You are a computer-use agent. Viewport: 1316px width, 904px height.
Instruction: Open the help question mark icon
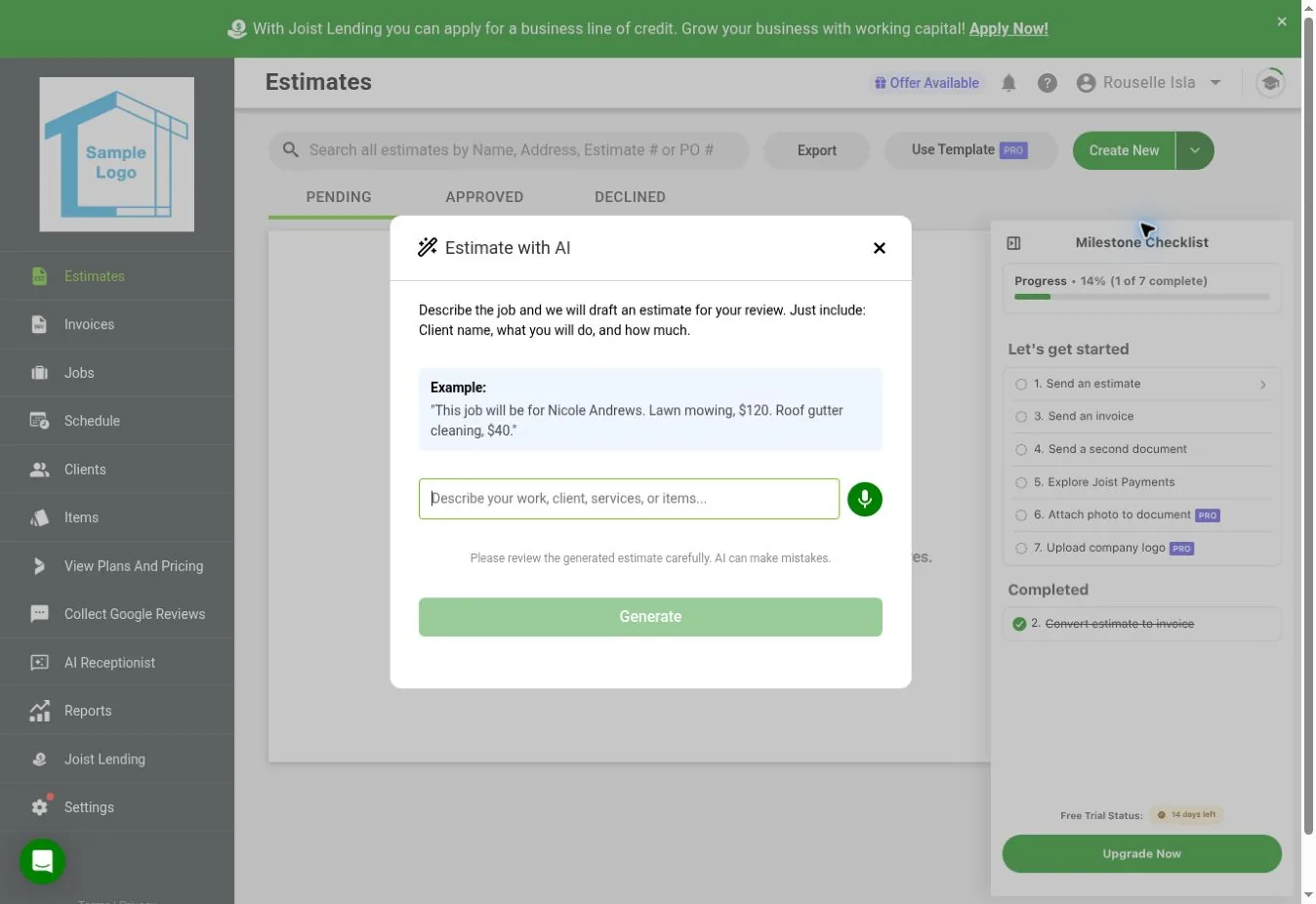tap(1048, 83)
